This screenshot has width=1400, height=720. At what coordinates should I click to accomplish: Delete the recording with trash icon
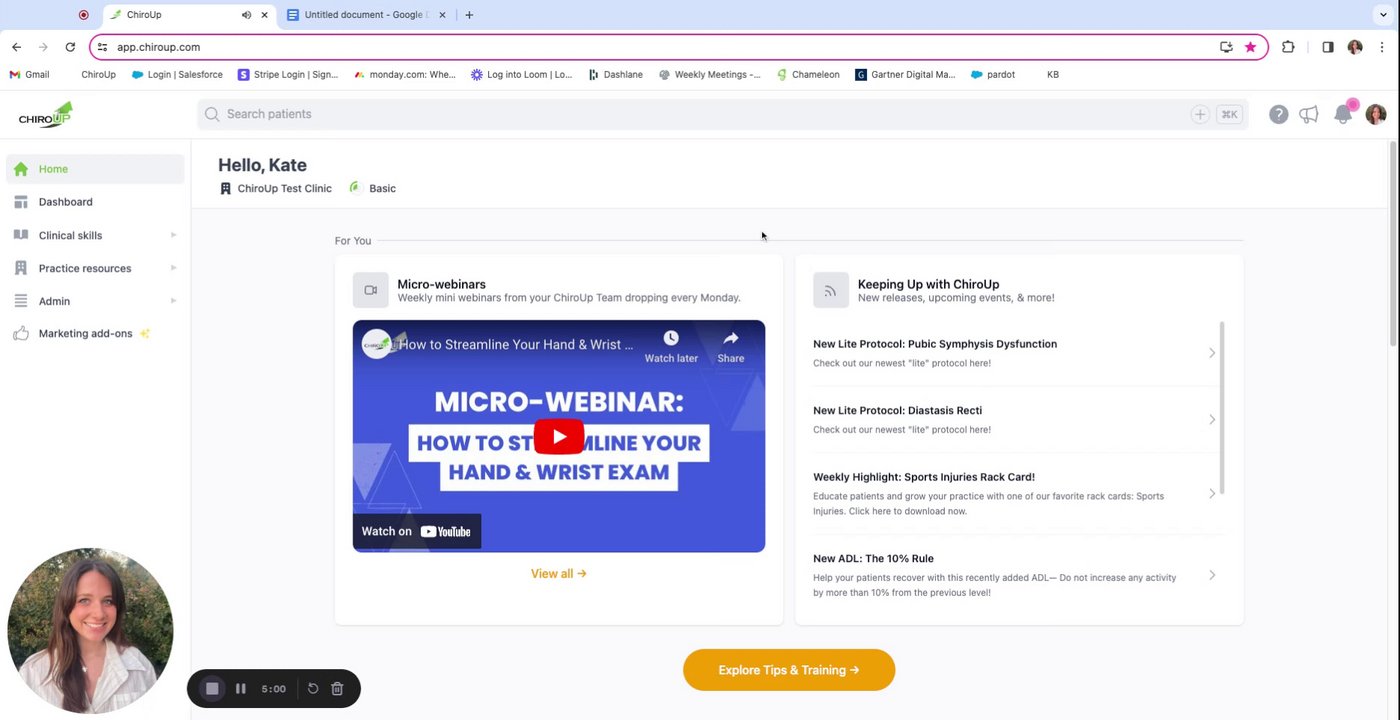pyautogui.click(x=337, y=688)
